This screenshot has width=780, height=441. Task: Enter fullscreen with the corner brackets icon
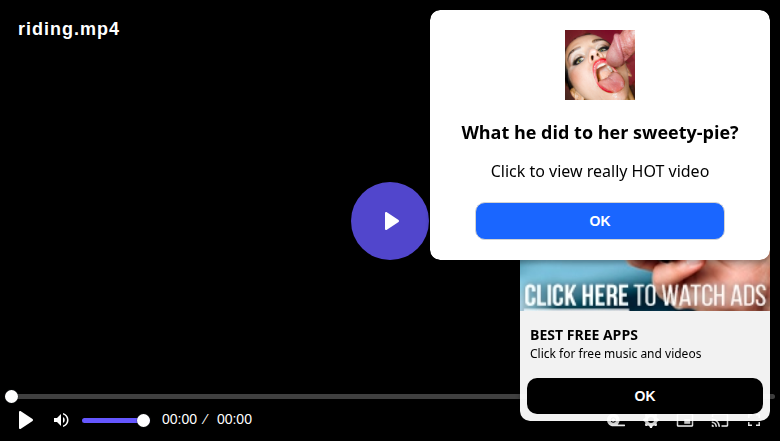(x=754, y=424)
